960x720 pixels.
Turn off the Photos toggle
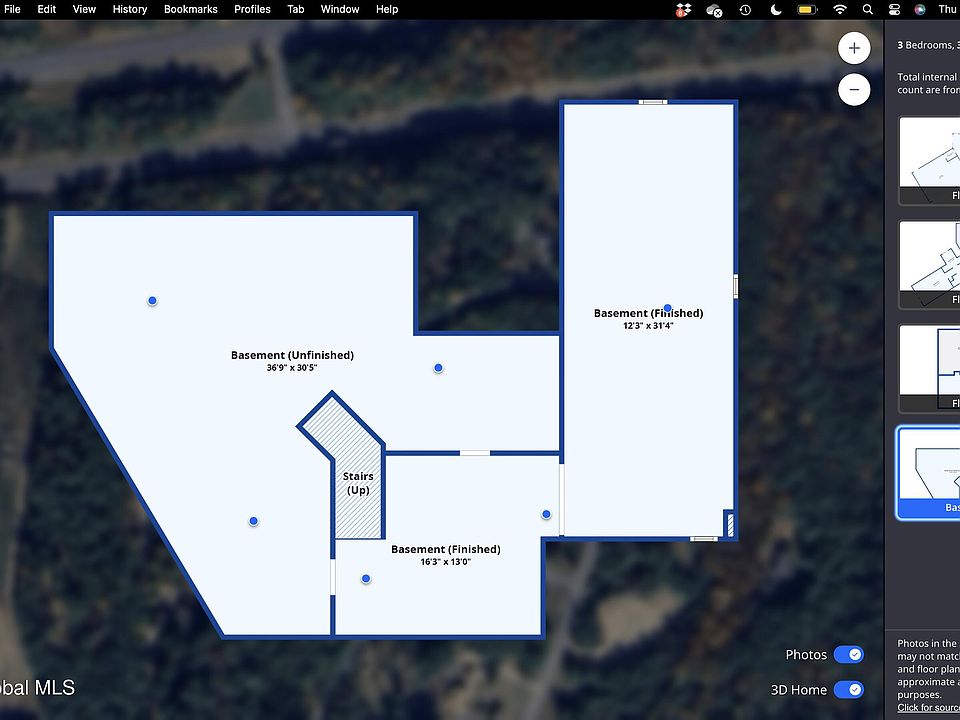pos(848,655)
